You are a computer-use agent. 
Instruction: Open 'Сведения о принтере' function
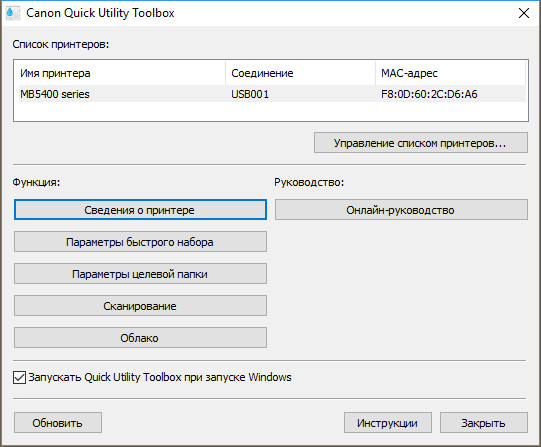coord(140,210)
